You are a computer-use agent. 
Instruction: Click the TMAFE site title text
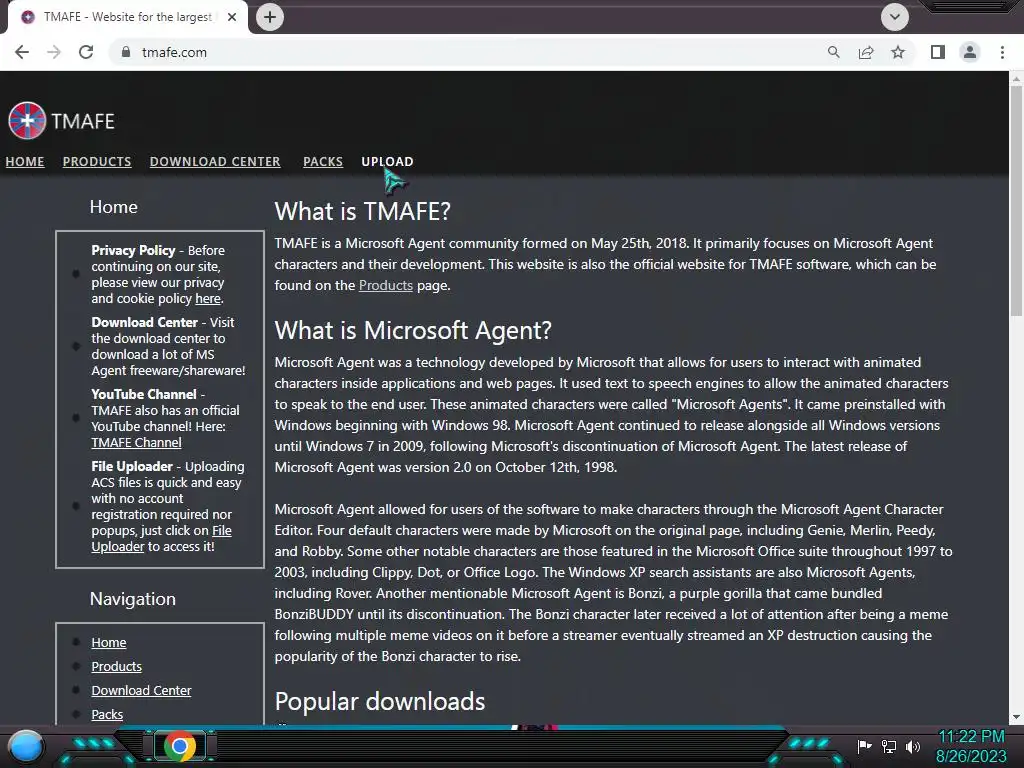click(x=83, y=121)
